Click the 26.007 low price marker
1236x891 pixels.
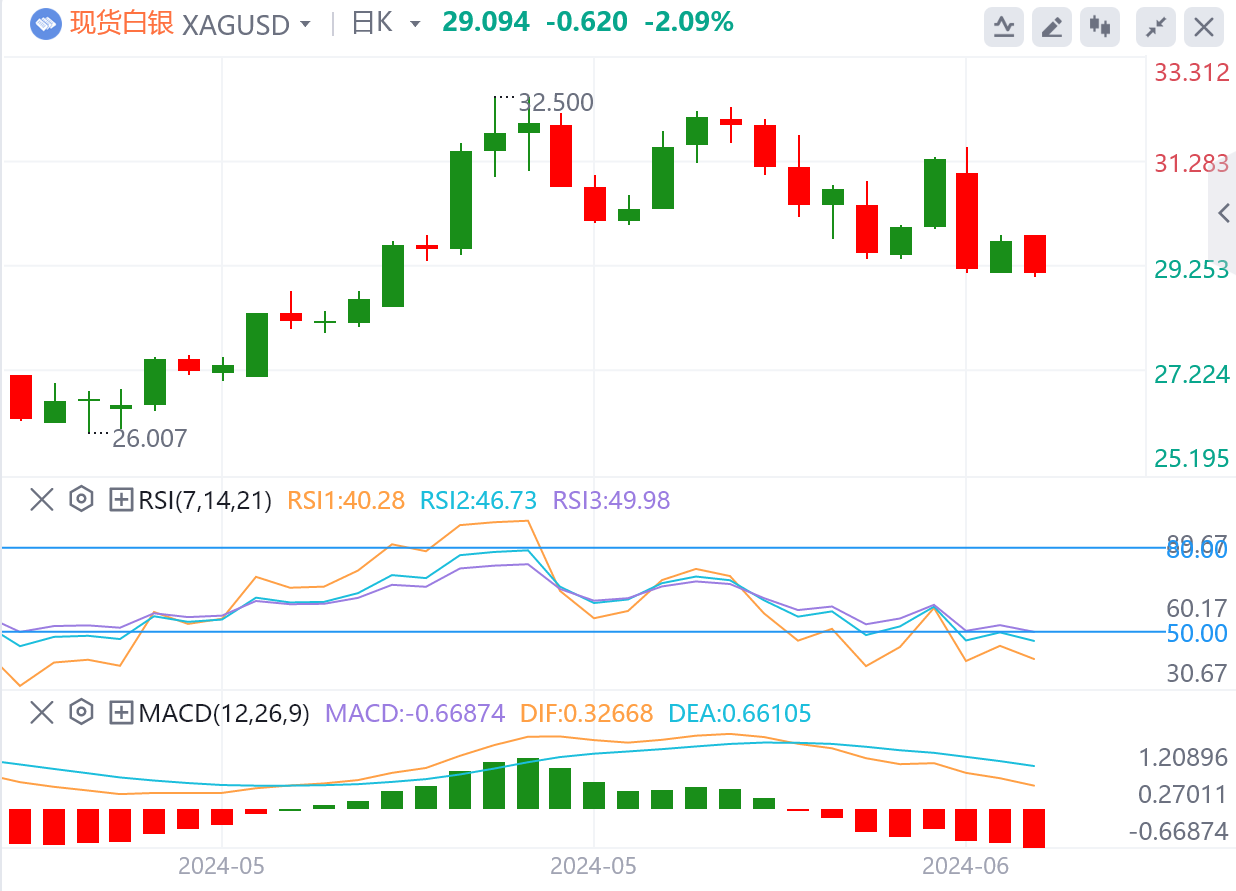pos(150,438)
